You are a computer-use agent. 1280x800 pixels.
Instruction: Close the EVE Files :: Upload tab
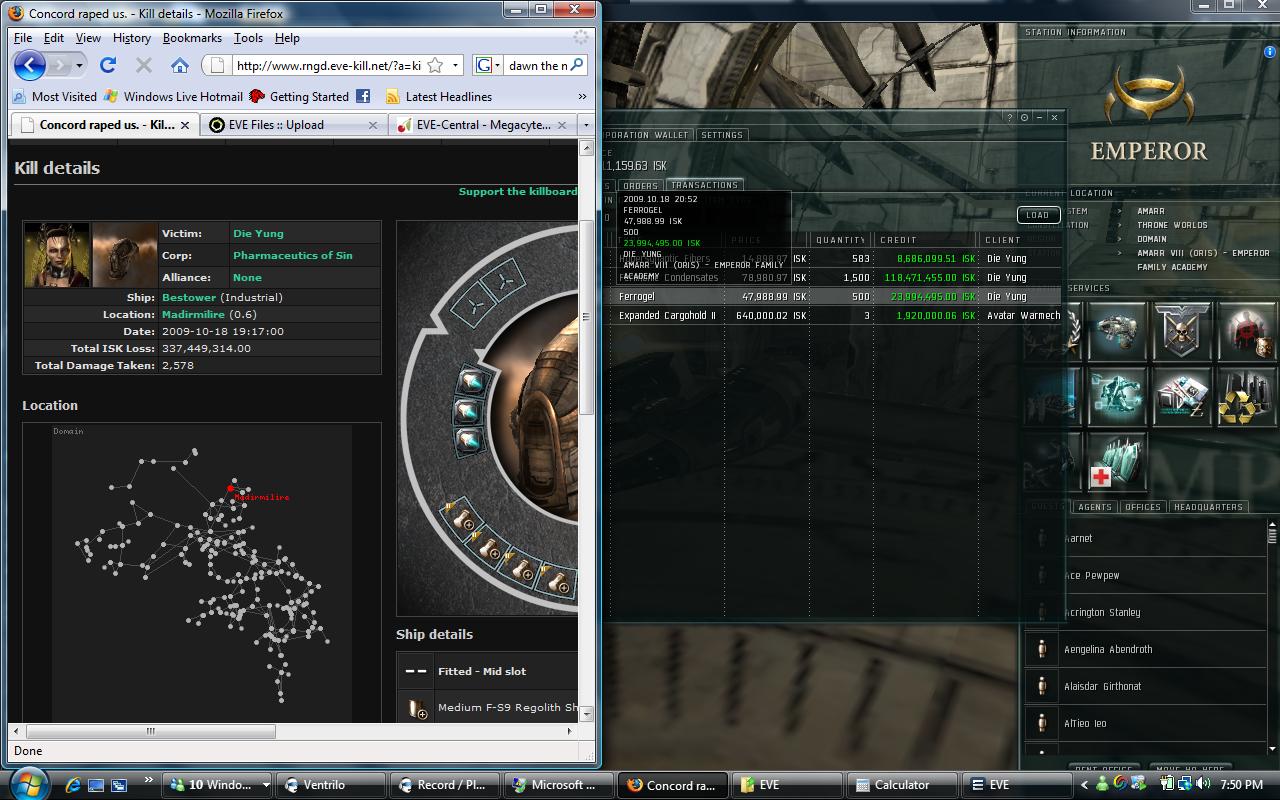(373, 125)
